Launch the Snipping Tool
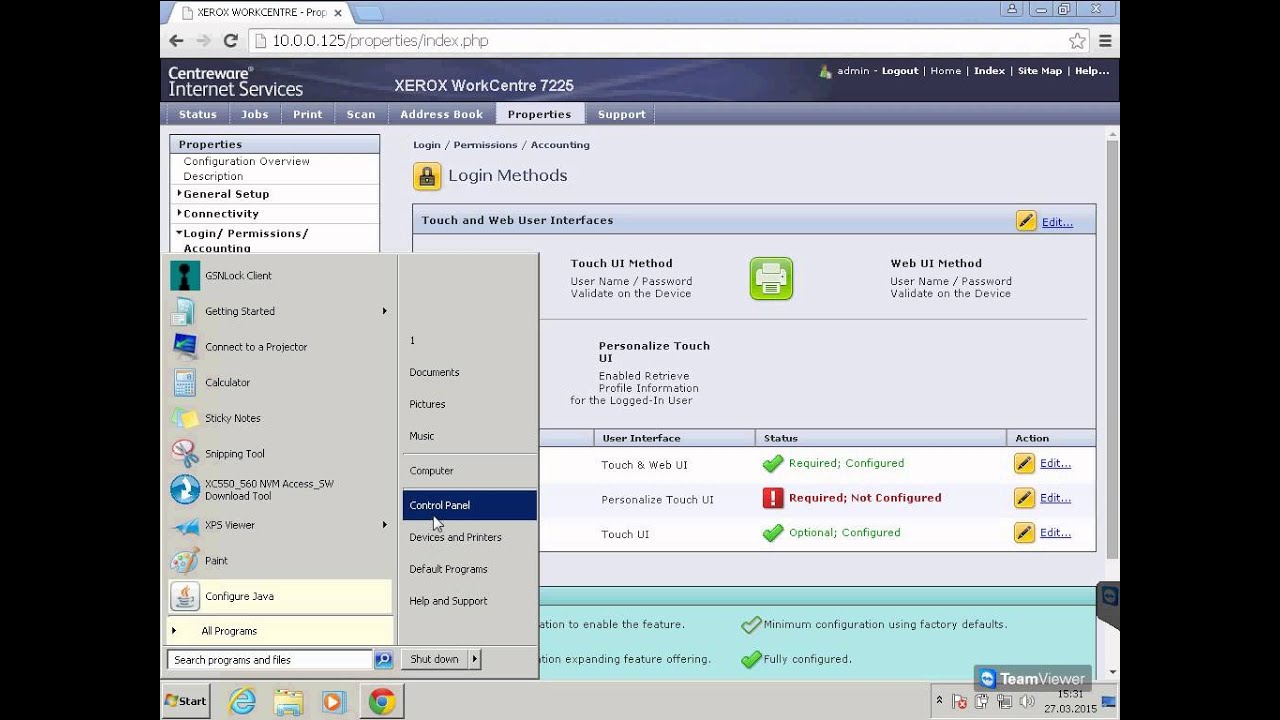 pyautogui.click(x=280, y=454)
